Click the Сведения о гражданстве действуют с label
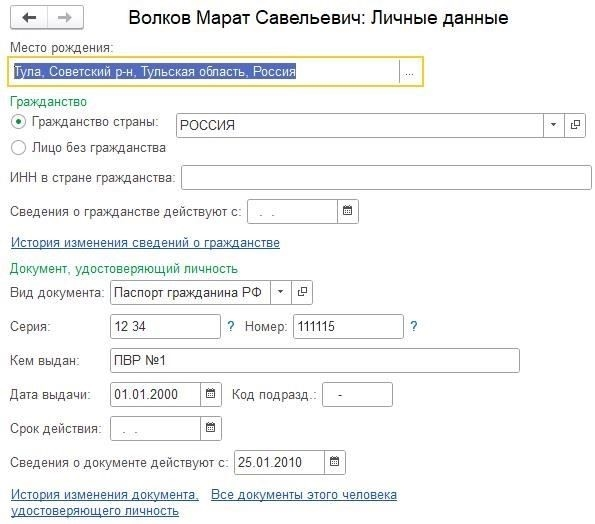Screen dimensions: 595x524 click(x=126, y=211)
